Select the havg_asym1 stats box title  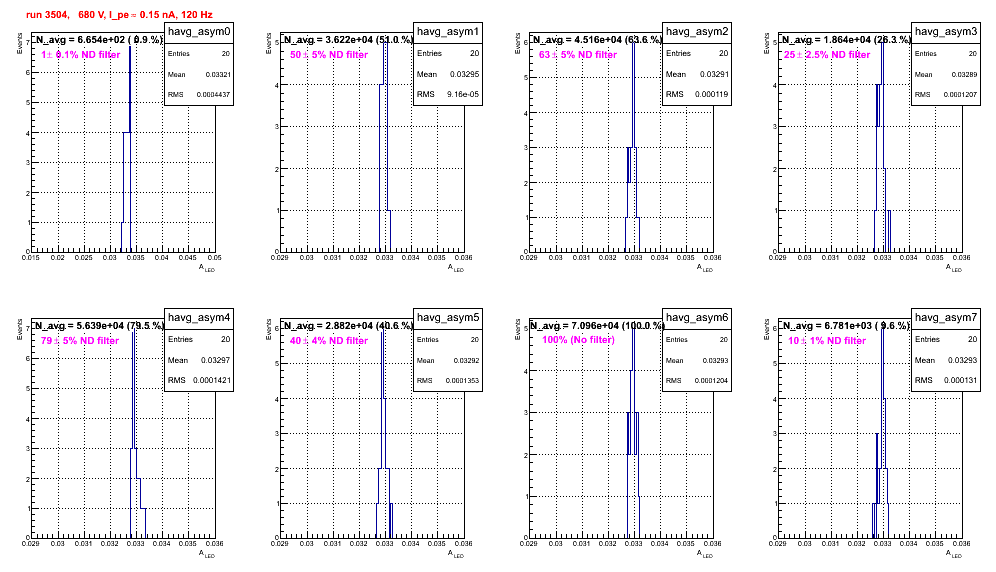(448, 32)
